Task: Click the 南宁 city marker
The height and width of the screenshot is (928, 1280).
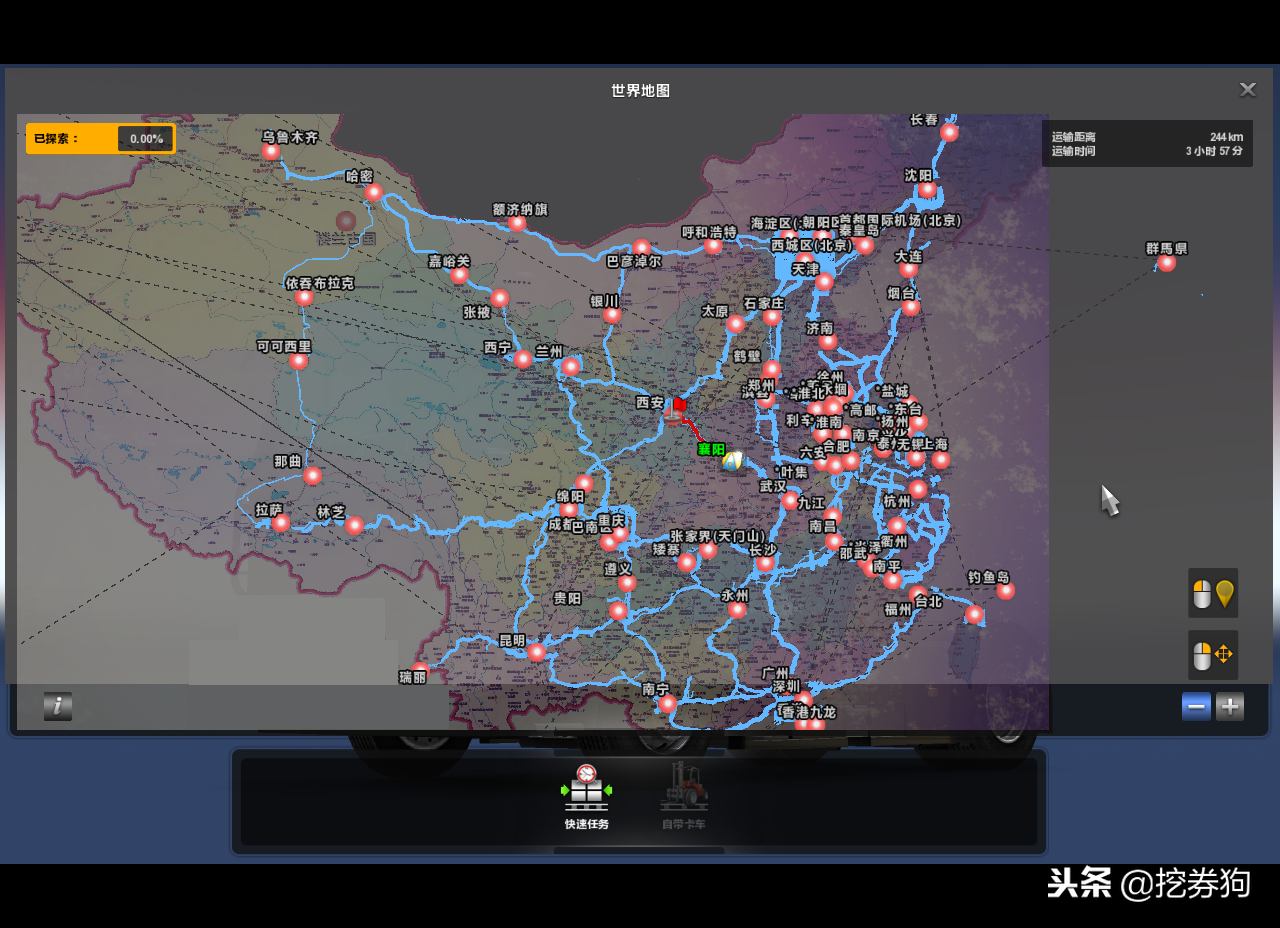Action: (x=667, y=703)
